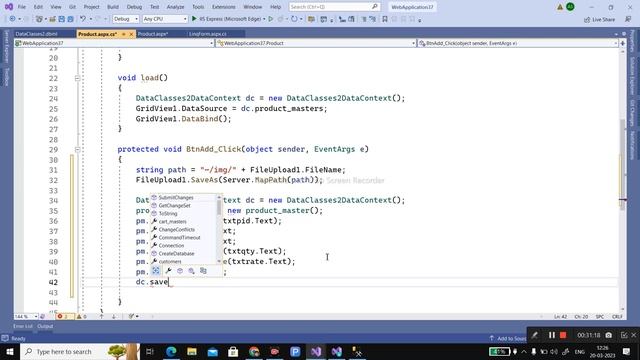Select CreateDatabase in IntelliSense list
Screen dimensions: 640x360
coord(176,253)
